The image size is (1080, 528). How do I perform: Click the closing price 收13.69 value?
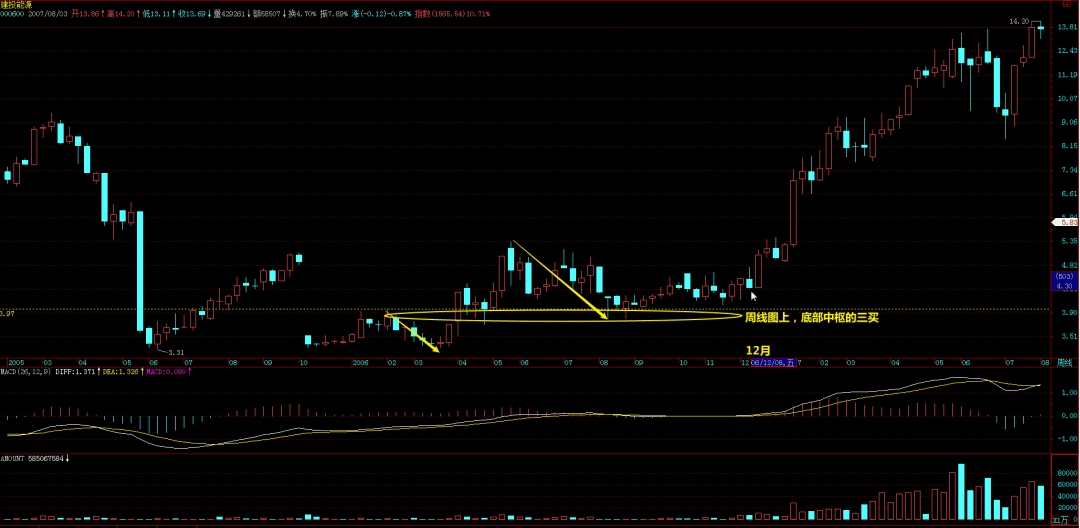click(x=192, y=14)
